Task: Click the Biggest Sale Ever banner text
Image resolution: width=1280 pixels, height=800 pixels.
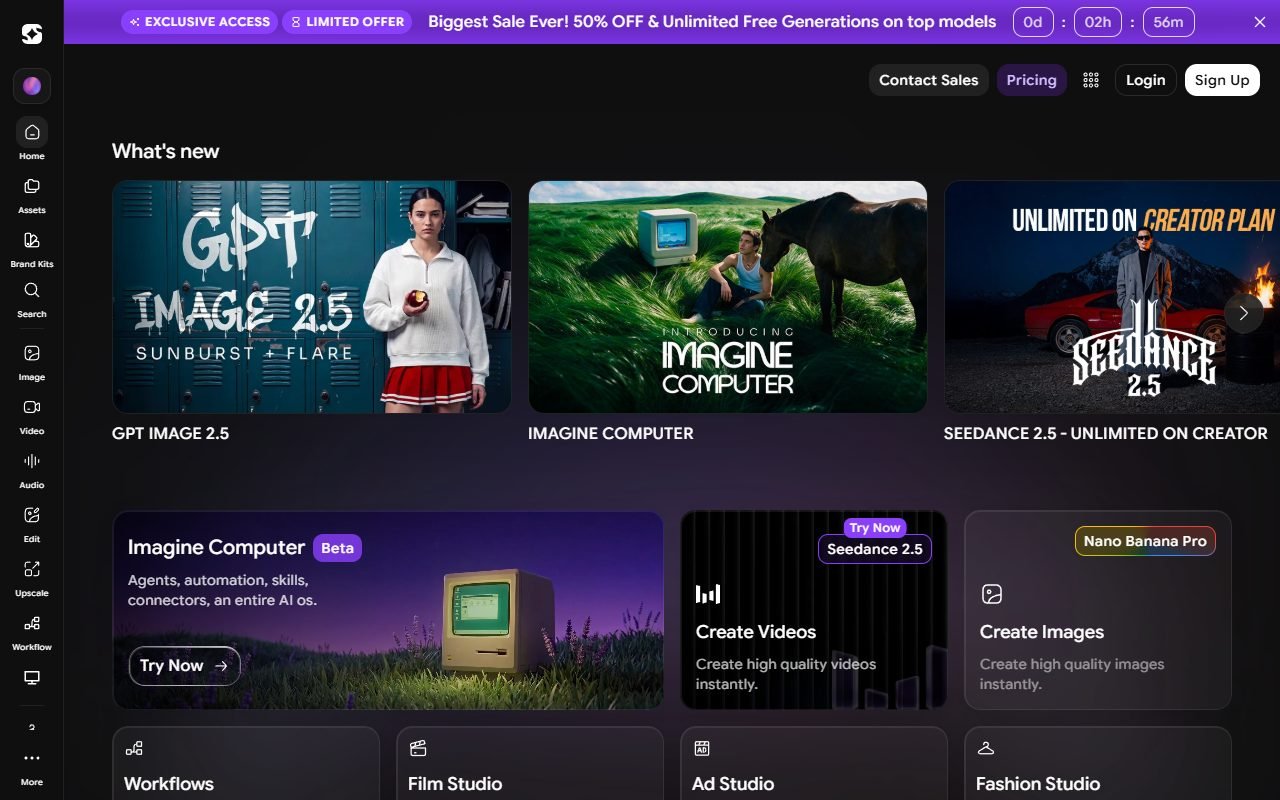Action: click(x=712, y=21)
